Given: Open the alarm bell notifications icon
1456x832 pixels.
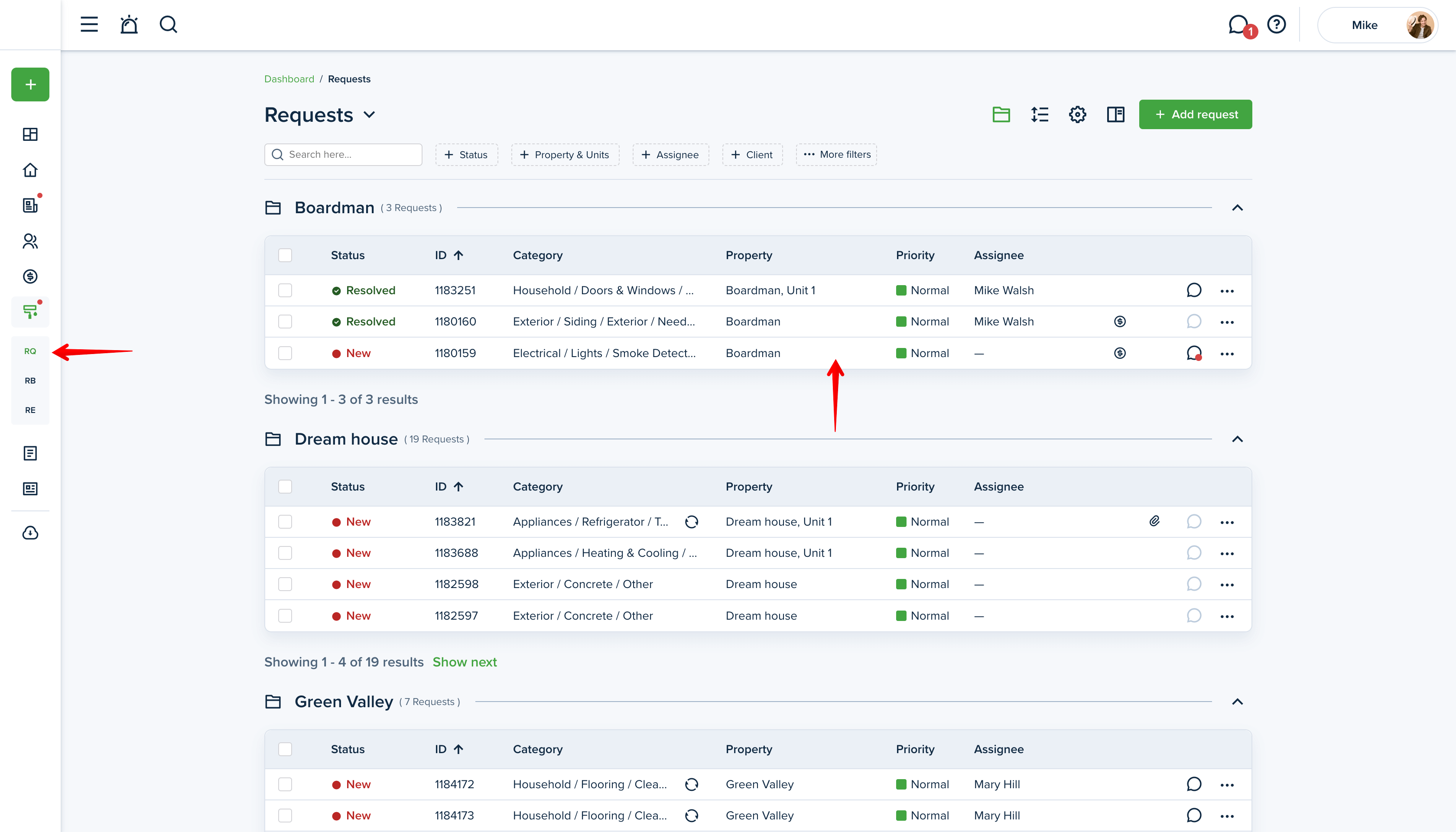Looking at the screenshot, I should tap(129, 25).
